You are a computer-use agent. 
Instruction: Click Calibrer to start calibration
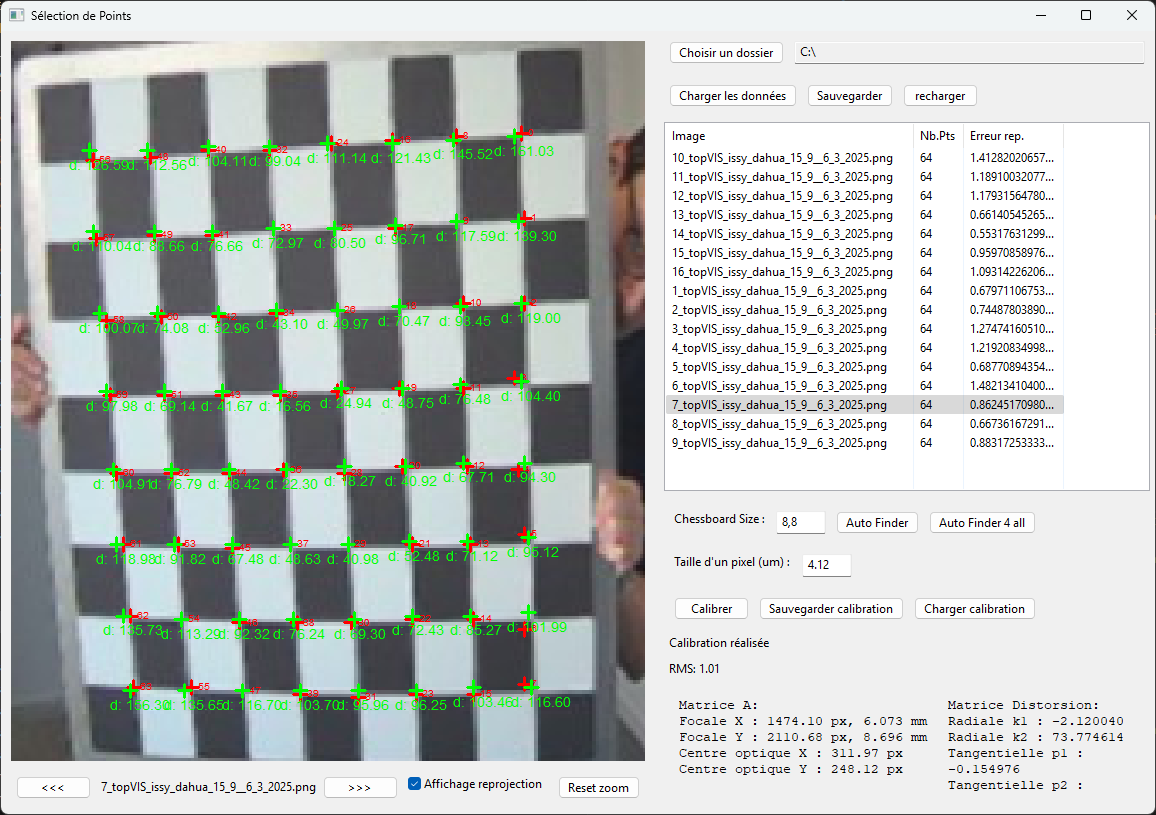(711, 608)
